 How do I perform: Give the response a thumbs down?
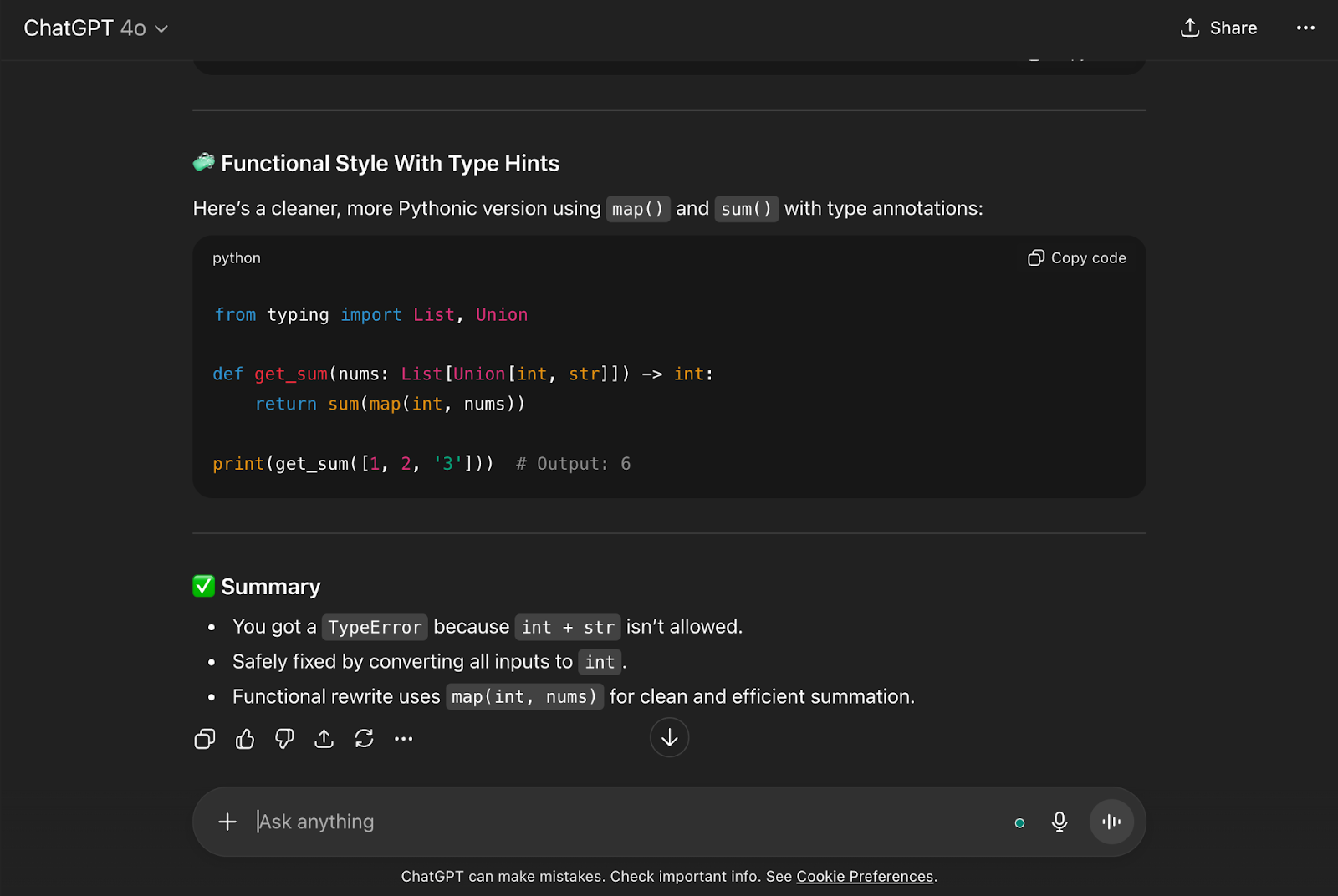284,739
